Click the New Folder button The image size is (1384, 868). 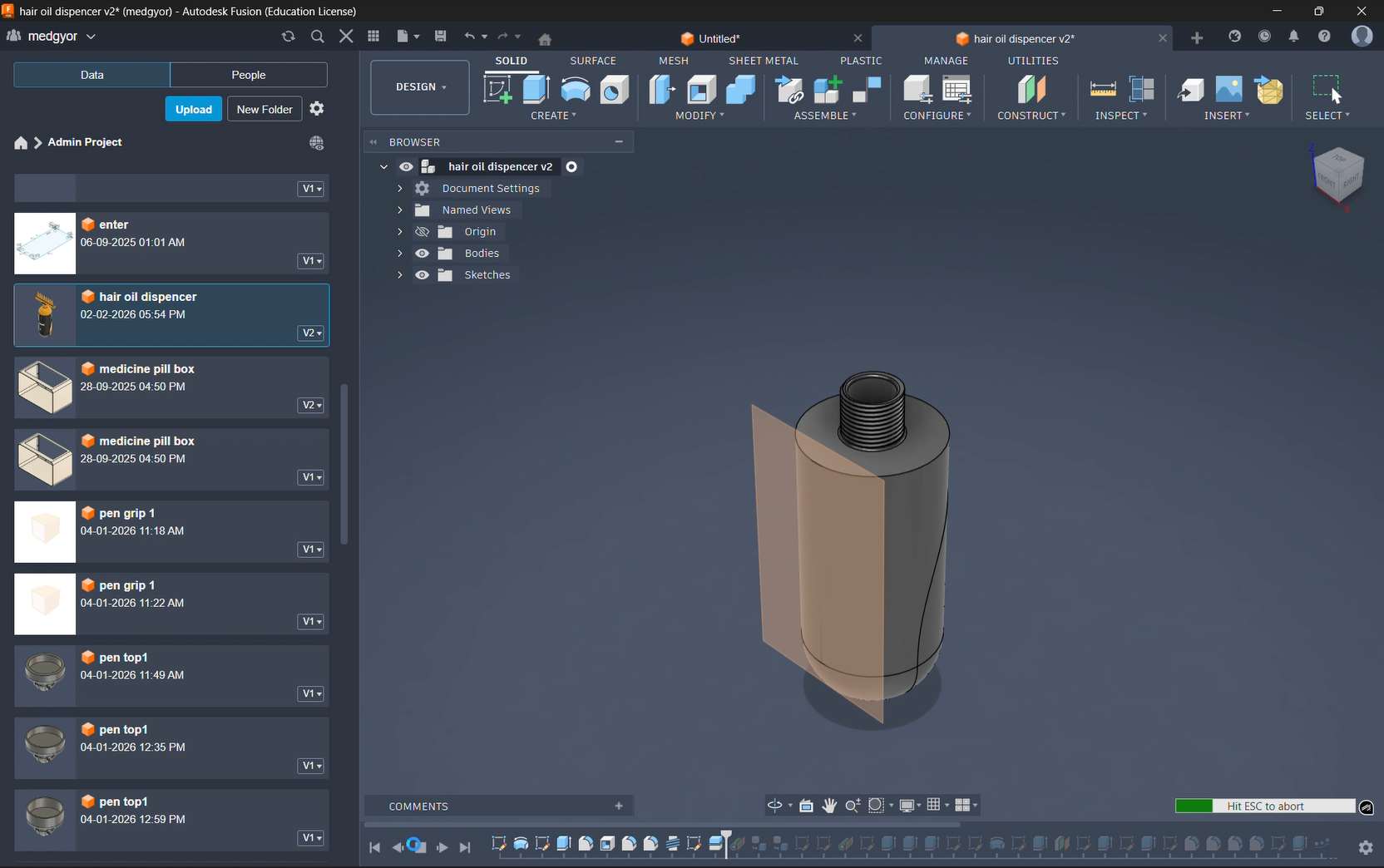tap(264, 109)
